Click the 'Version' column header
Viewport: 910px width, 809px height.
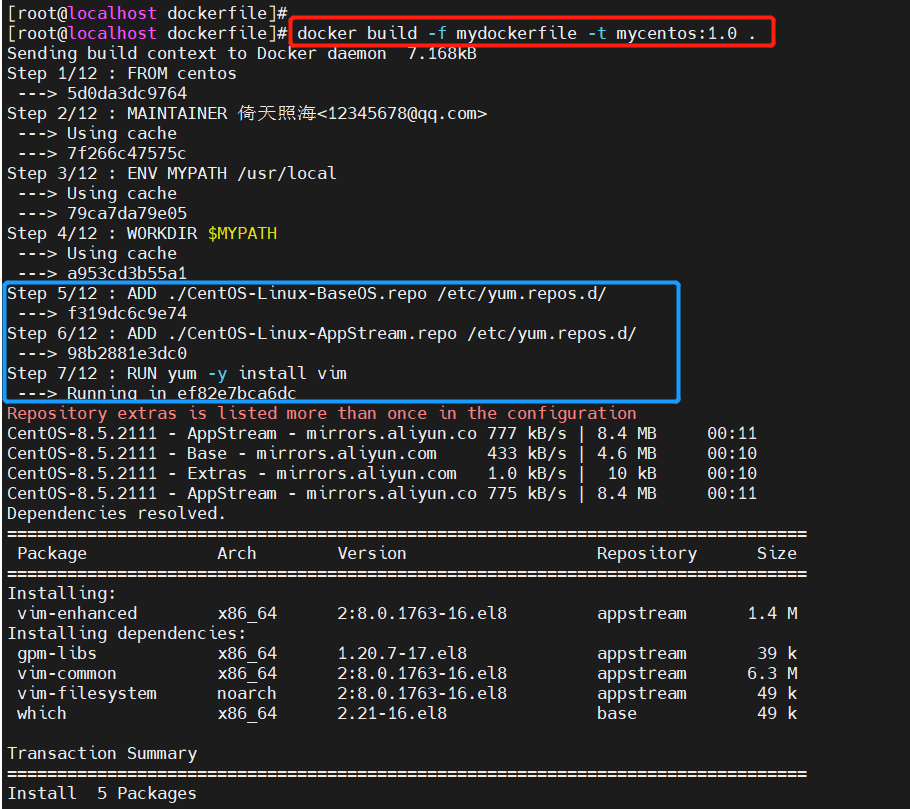click(x=372, y=554)
